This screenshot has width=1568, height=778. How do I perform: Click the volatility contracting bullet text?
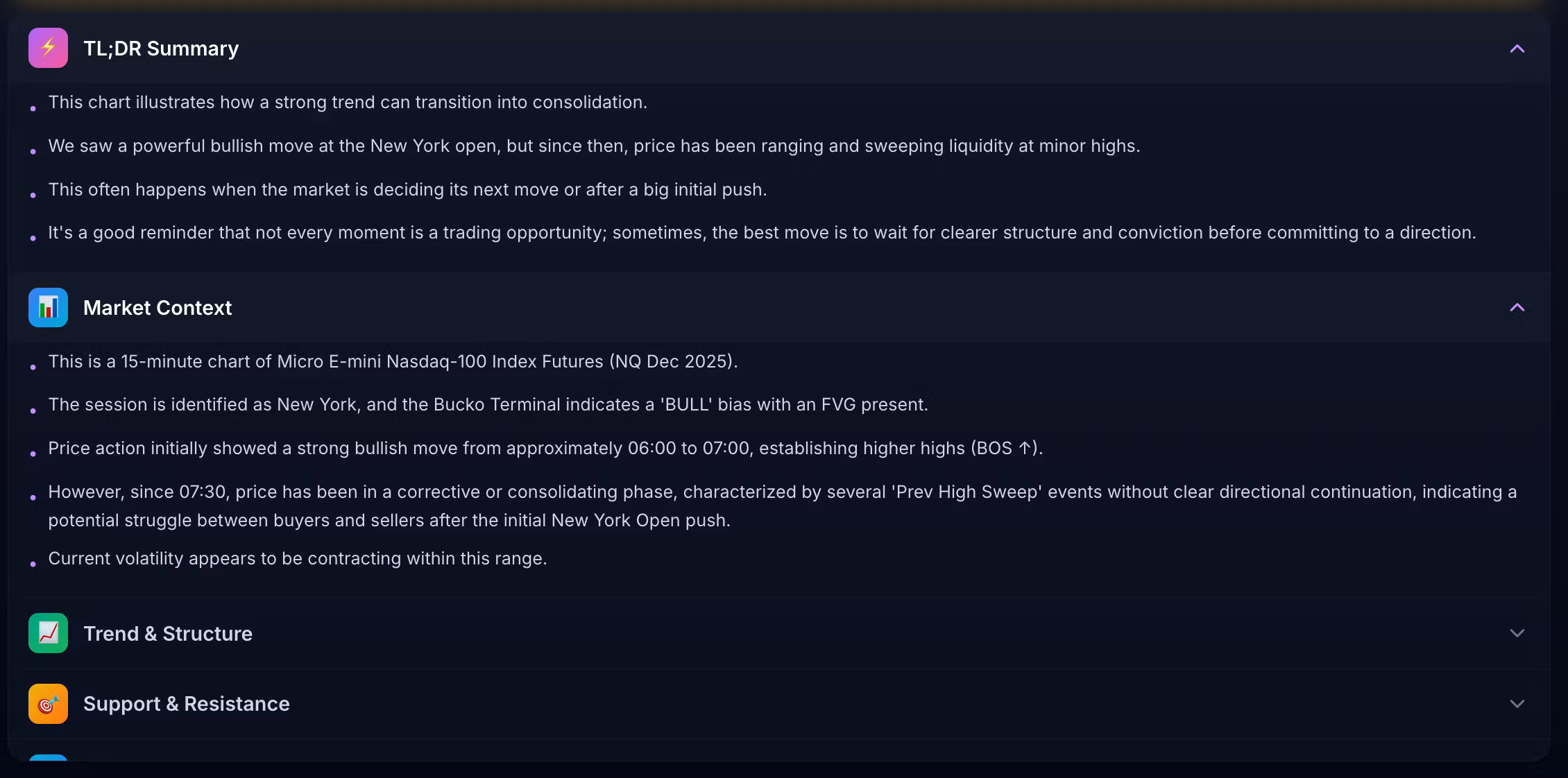pyautogui.click(x=298, y=559)
